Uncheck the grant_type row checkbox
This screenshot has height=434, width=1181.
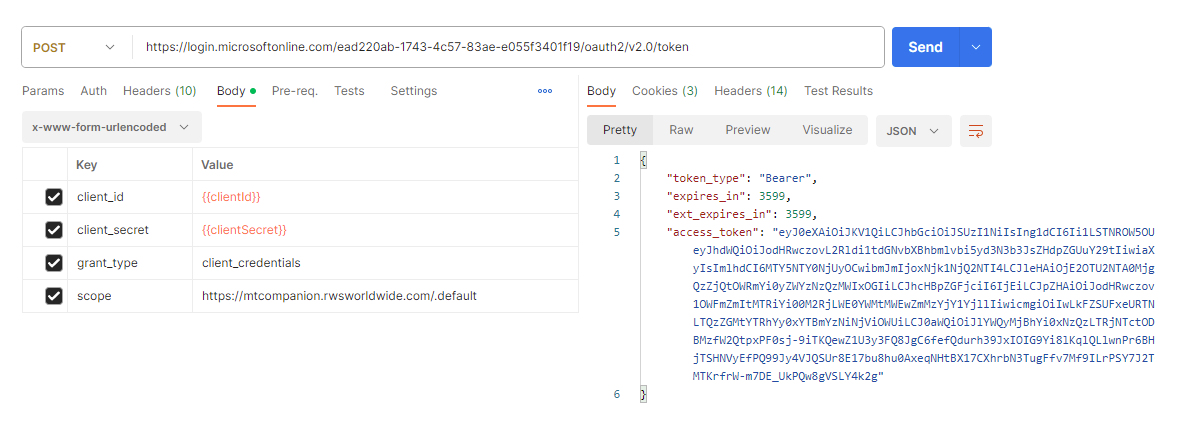tap(53, 263)
